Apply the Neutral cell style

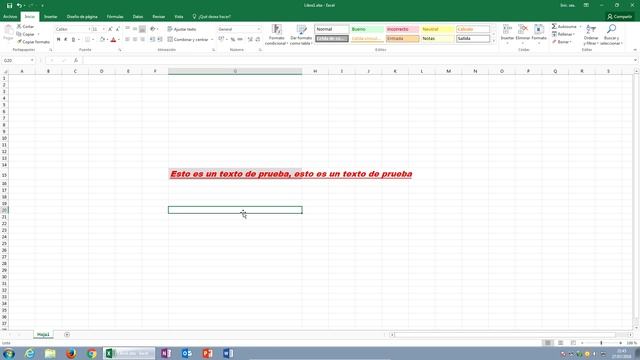[437, 29]
